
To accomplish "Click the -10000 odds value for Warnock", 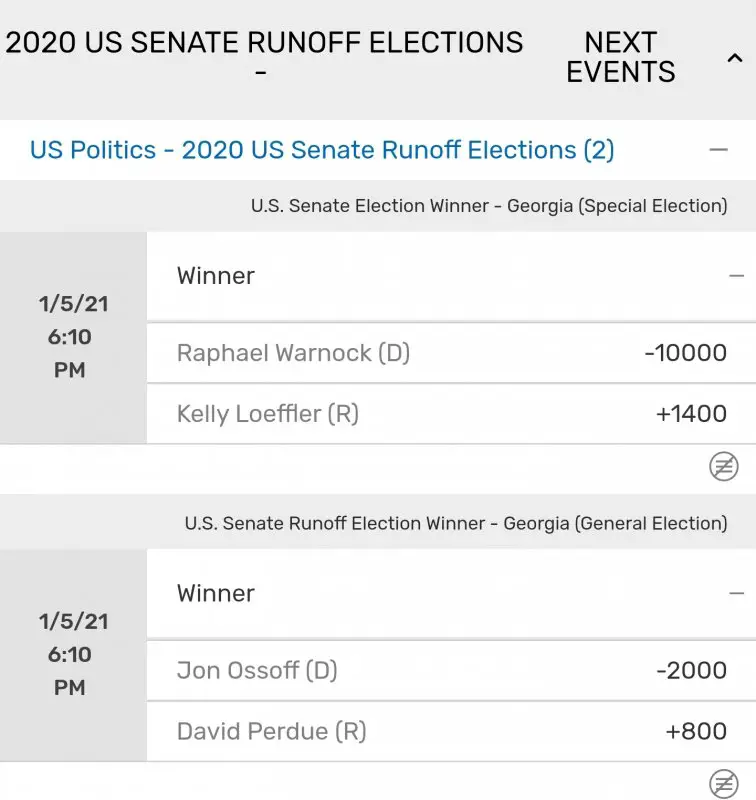I will click(685, 353).
